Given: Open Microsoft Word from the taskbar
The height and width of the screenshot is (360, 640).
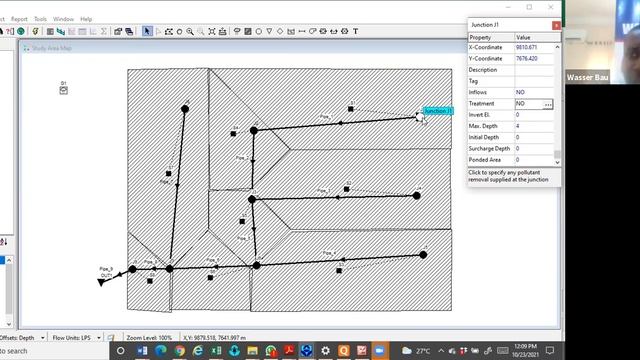Looking at the screenshot, I should [x=142, y=351].
